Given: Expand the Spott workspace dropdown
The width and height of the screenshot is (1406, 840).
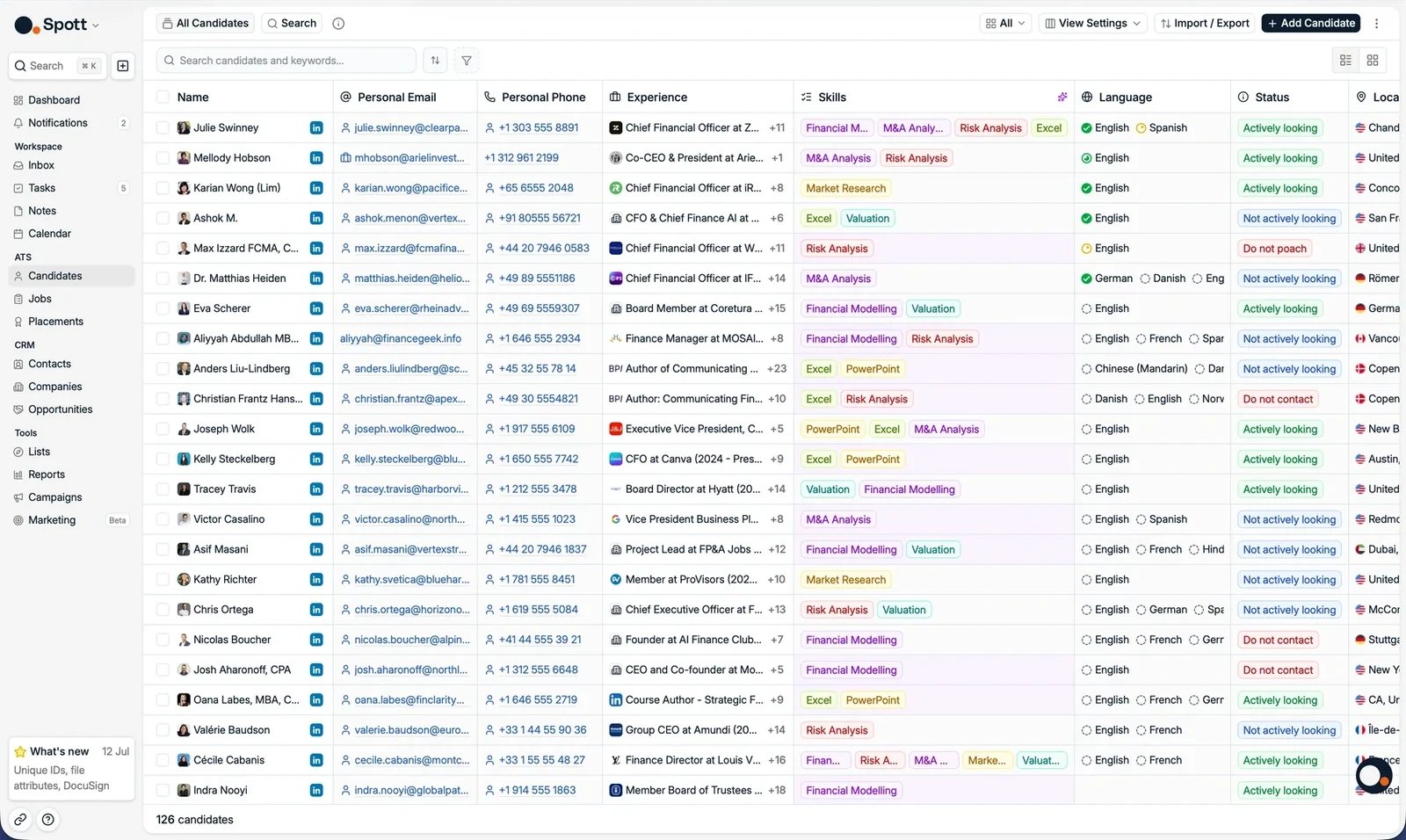Looking at the screenshot, I should (x=95, y=25).
